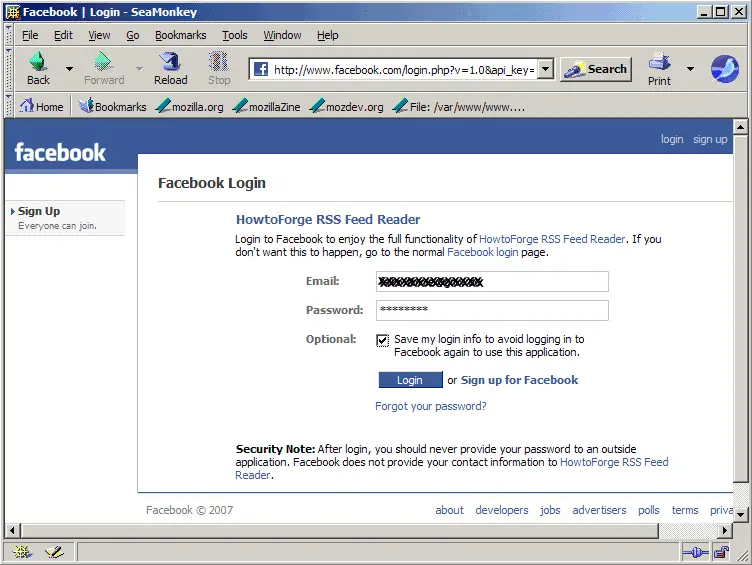Click the horizontal scrollbar thumb
The width and height of the screenshot is (752, 565).
click(340, 530)
